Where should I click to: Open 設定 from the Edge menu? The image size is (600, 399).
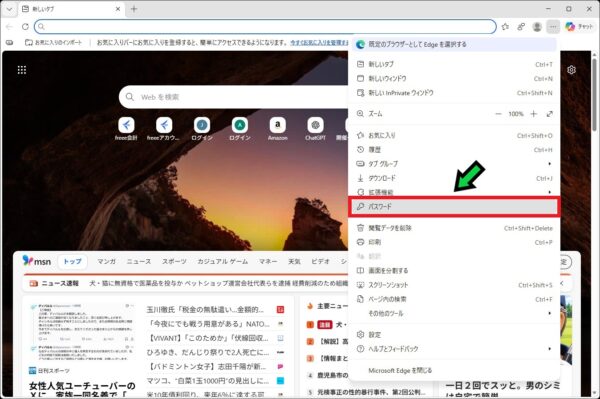pos(454,335)
